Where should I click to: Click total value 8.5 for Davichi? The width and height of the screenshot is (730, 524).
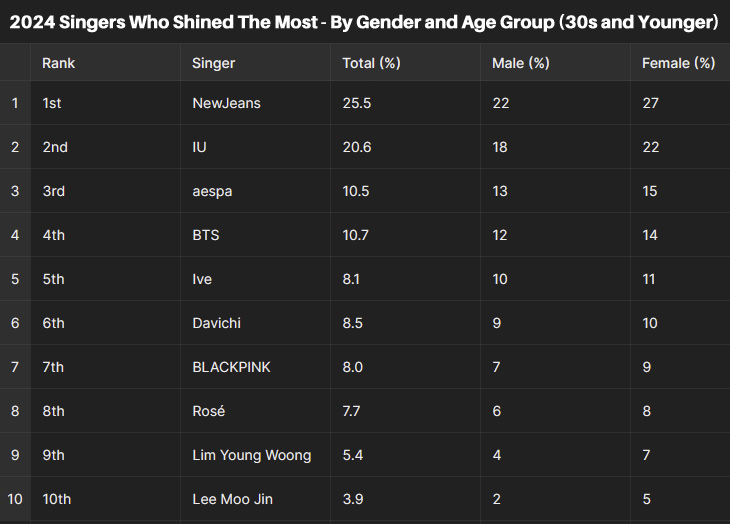pos(352,323)
